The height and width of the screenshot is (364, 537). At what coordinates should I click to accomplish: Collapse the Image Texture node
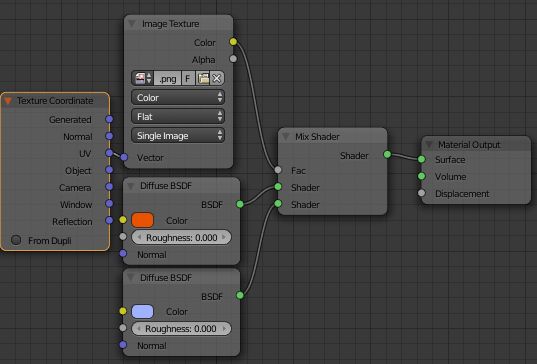click(132, 24)
